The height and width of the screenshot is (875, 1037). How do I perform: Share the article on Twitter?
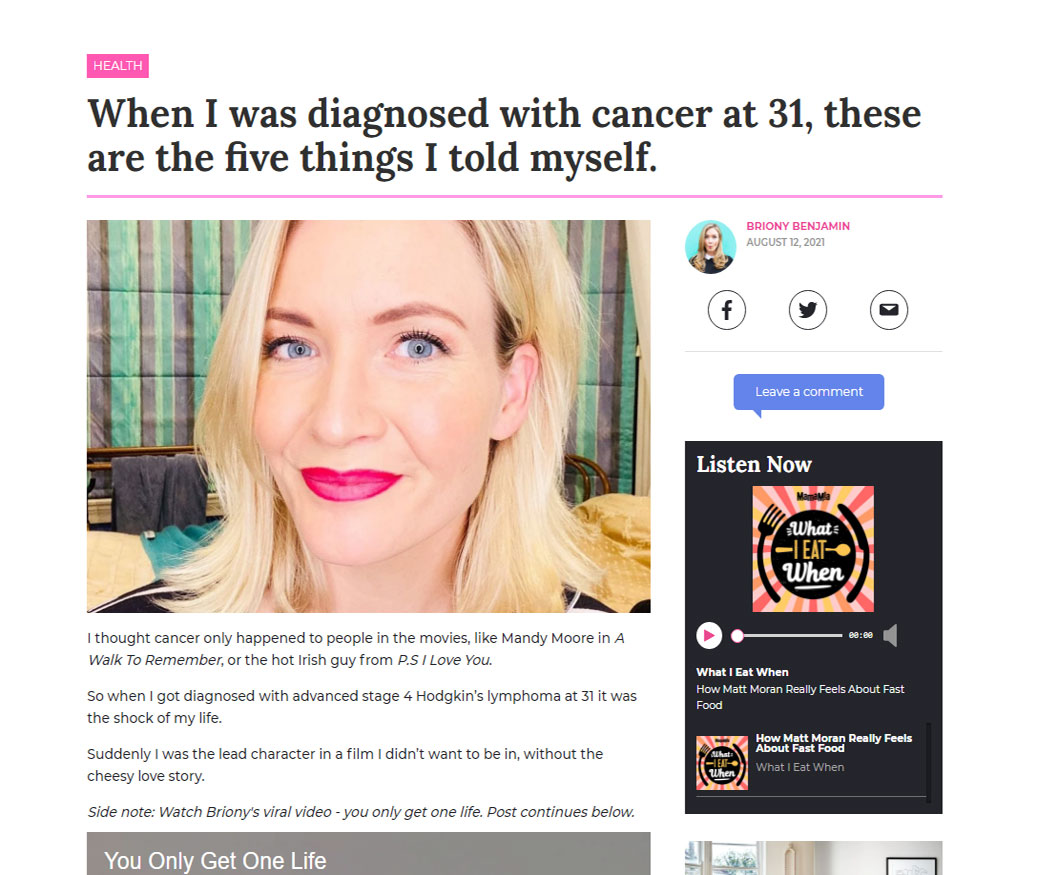pos(808,310)
